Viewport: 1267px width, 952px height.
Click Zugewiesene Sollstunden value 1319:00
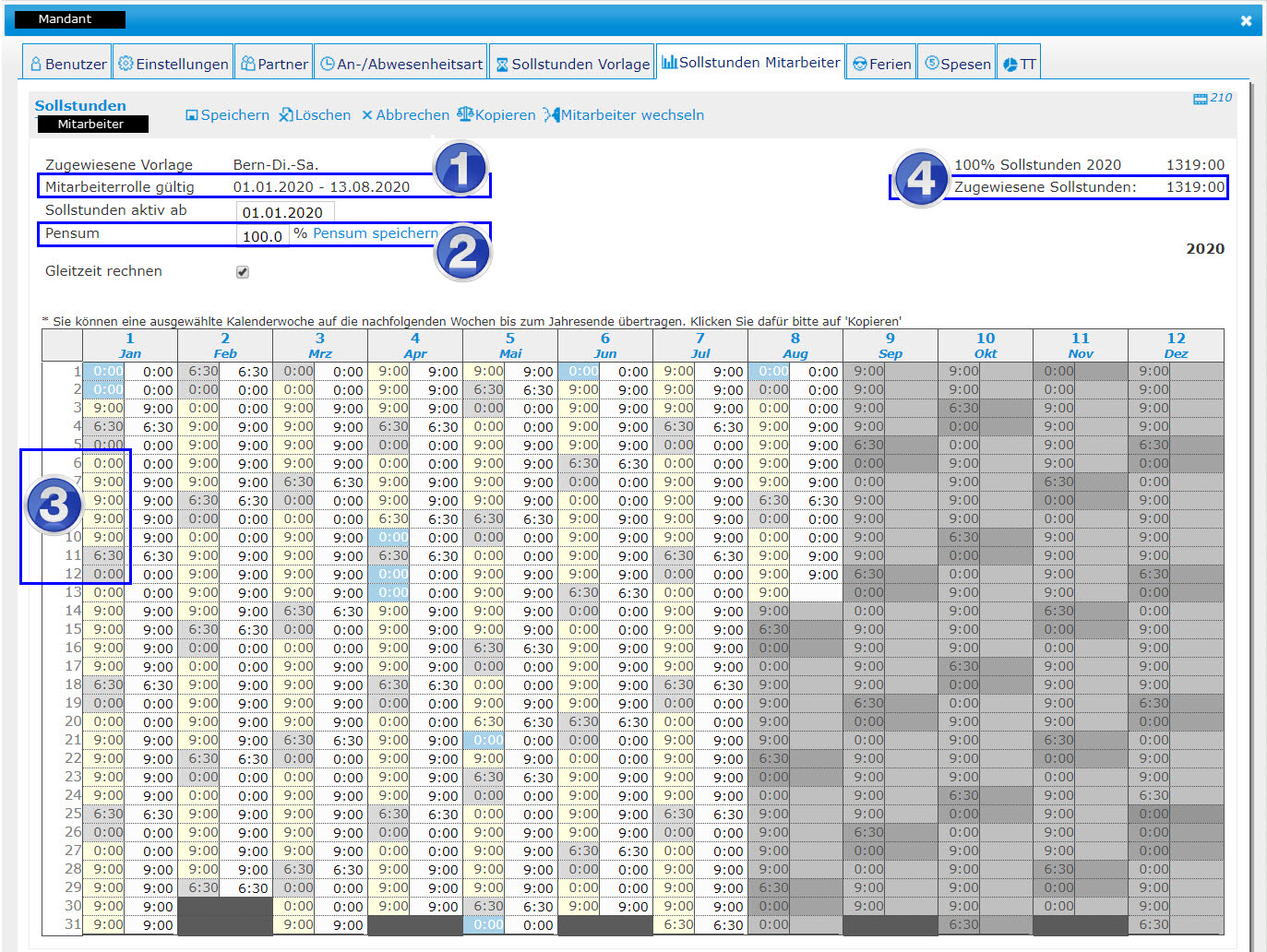(x=1195, y=187)
